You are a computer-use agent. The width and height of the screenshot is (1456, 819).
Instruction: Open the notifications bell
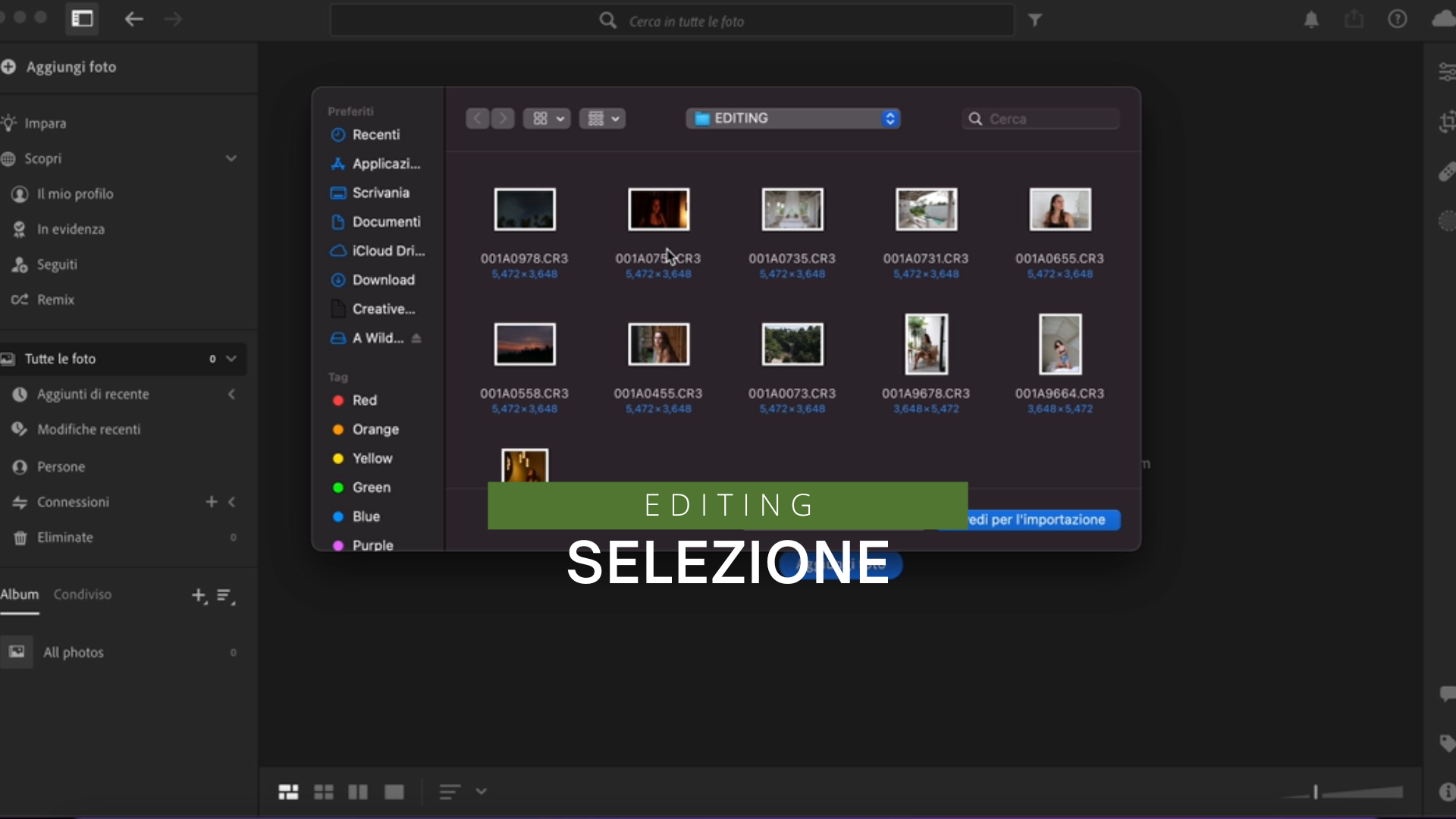click(1311, 20)
